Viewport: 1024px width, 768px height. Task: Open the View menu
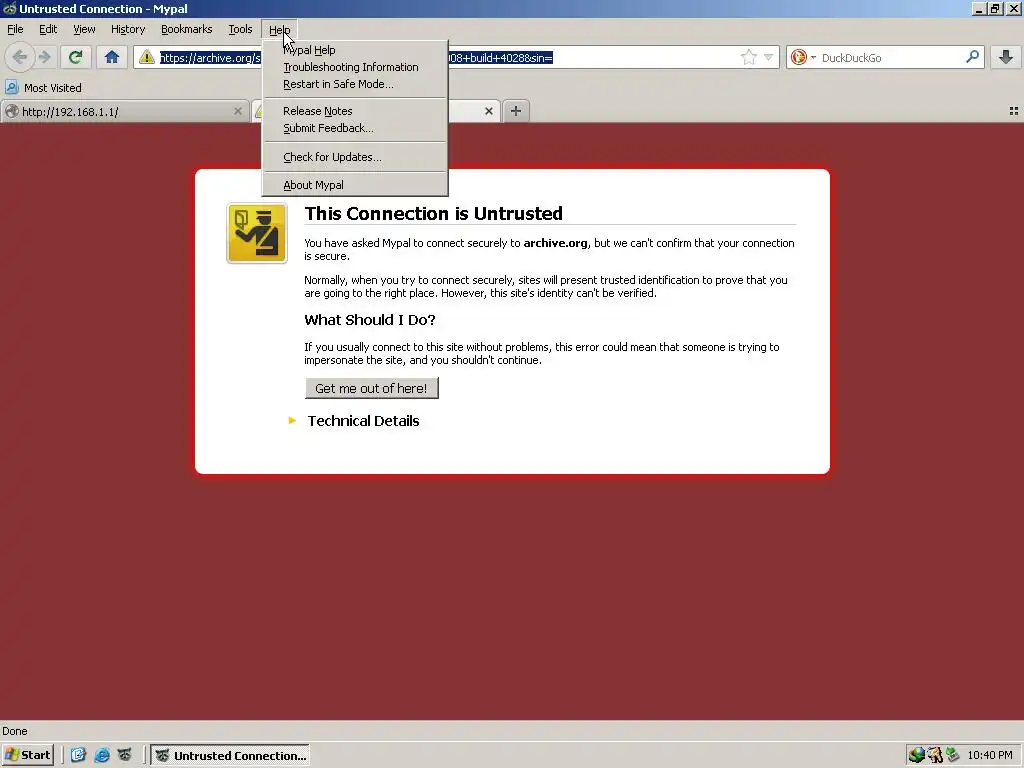(84, 29)
